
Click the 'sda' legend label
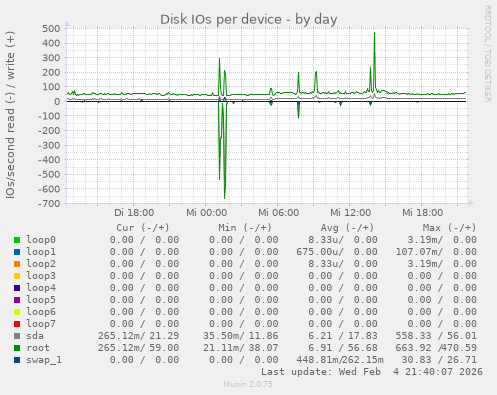click(x=35, y=336)
